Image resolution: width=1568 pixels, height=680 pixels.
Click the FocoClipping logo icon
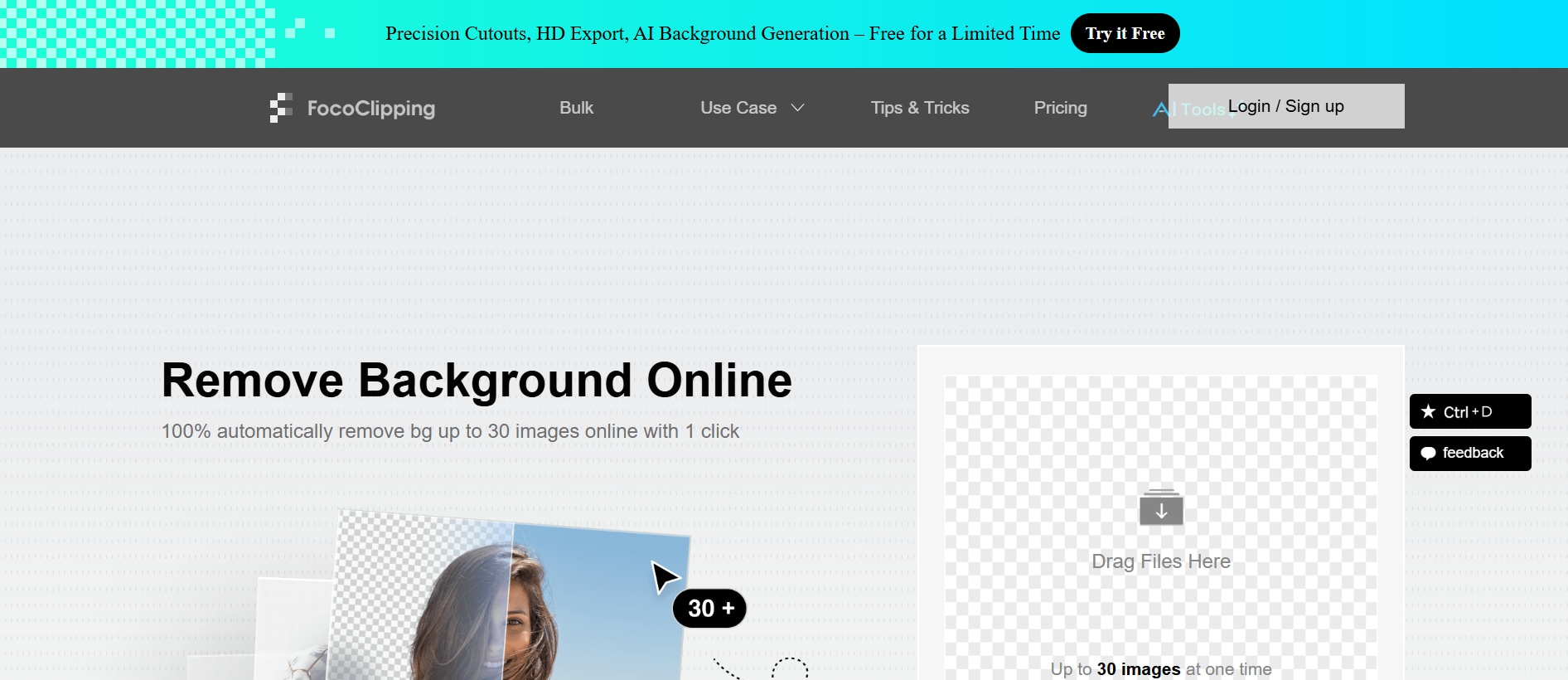(x=281, y=108)
